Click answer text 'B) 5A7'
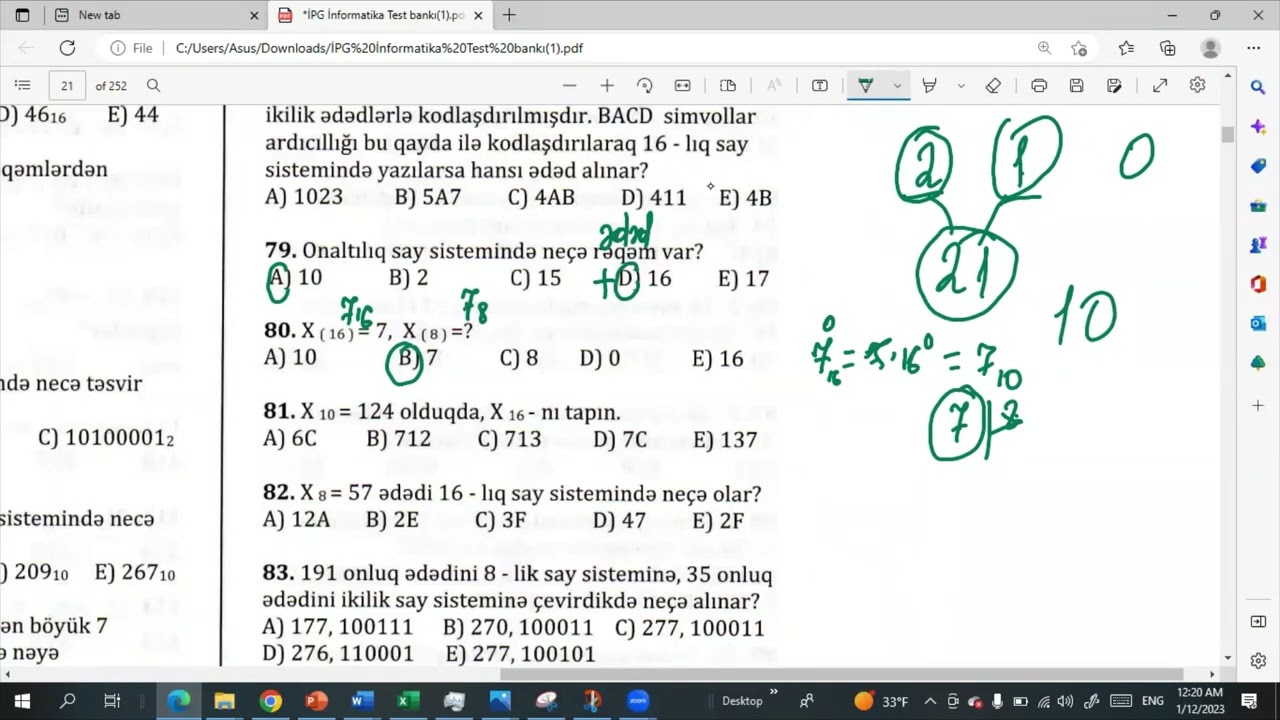This screenshot has width=1280, height=720. point(427,197)
